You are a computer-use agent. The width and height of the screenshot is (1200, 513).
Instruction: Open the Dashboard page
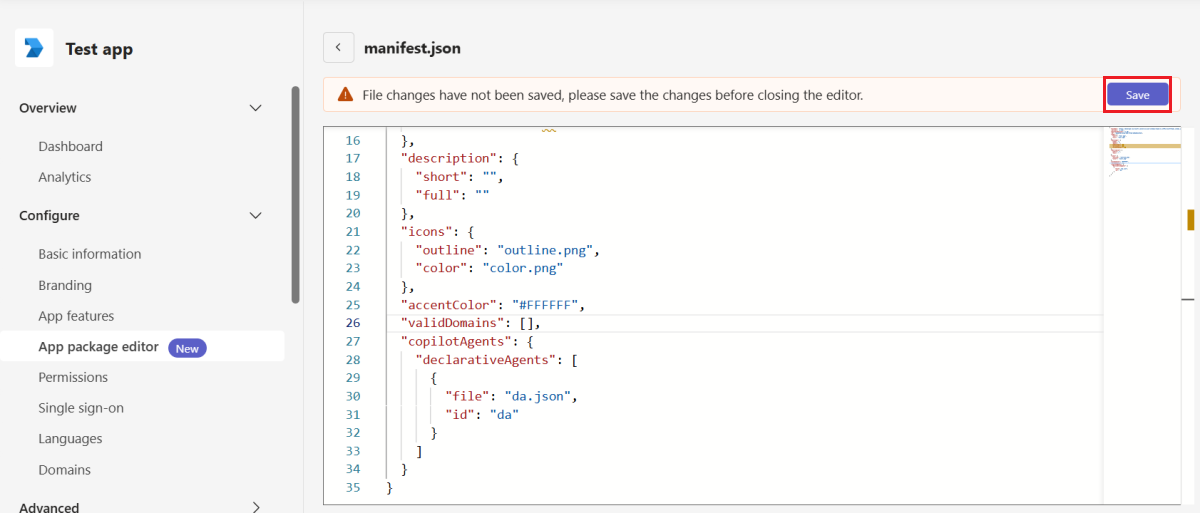70,146
